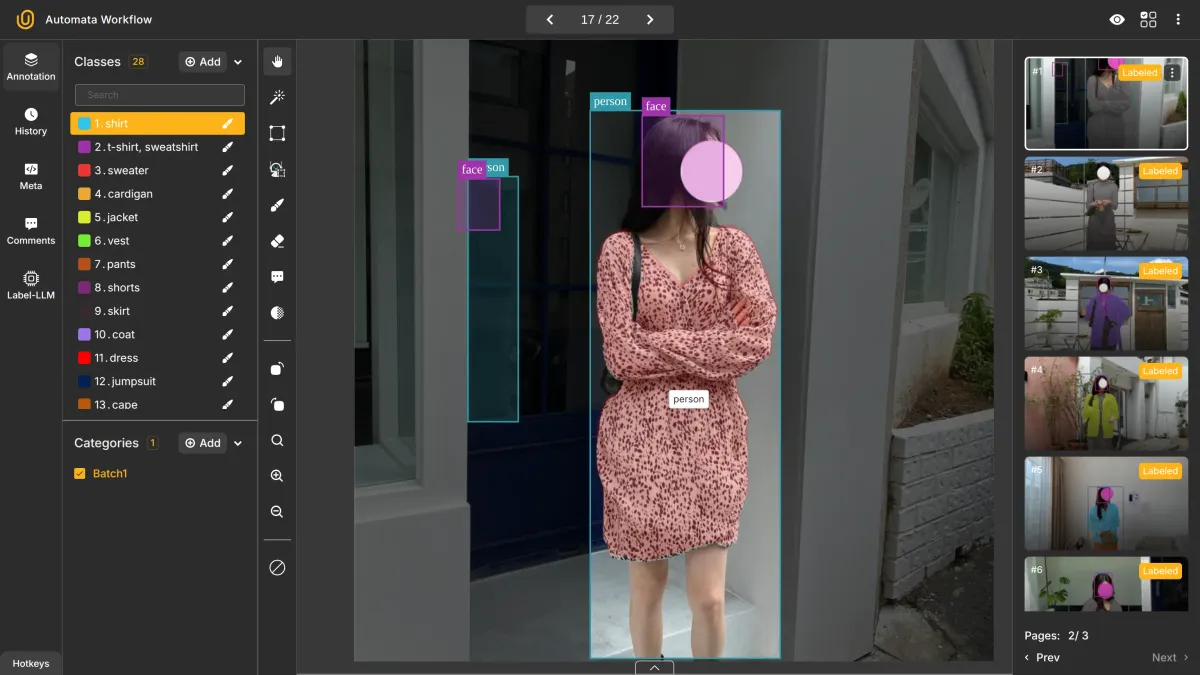
Task: Toggle the Batch1 category checkbox
Action: [x=80, y=474]
